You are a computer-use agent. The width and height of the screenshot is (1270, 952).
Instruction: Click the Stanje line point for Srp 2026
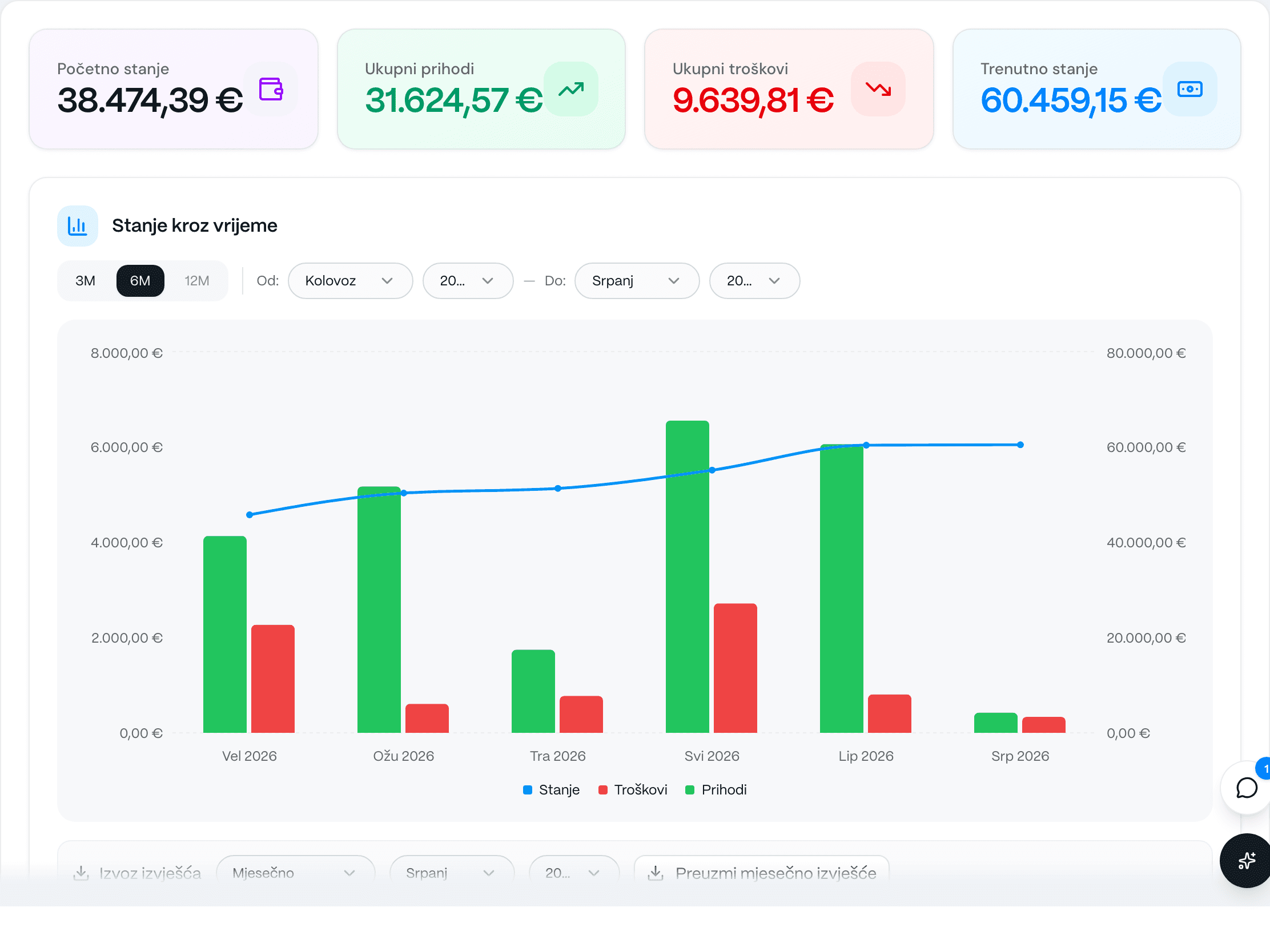click(x=1020, y=445)
